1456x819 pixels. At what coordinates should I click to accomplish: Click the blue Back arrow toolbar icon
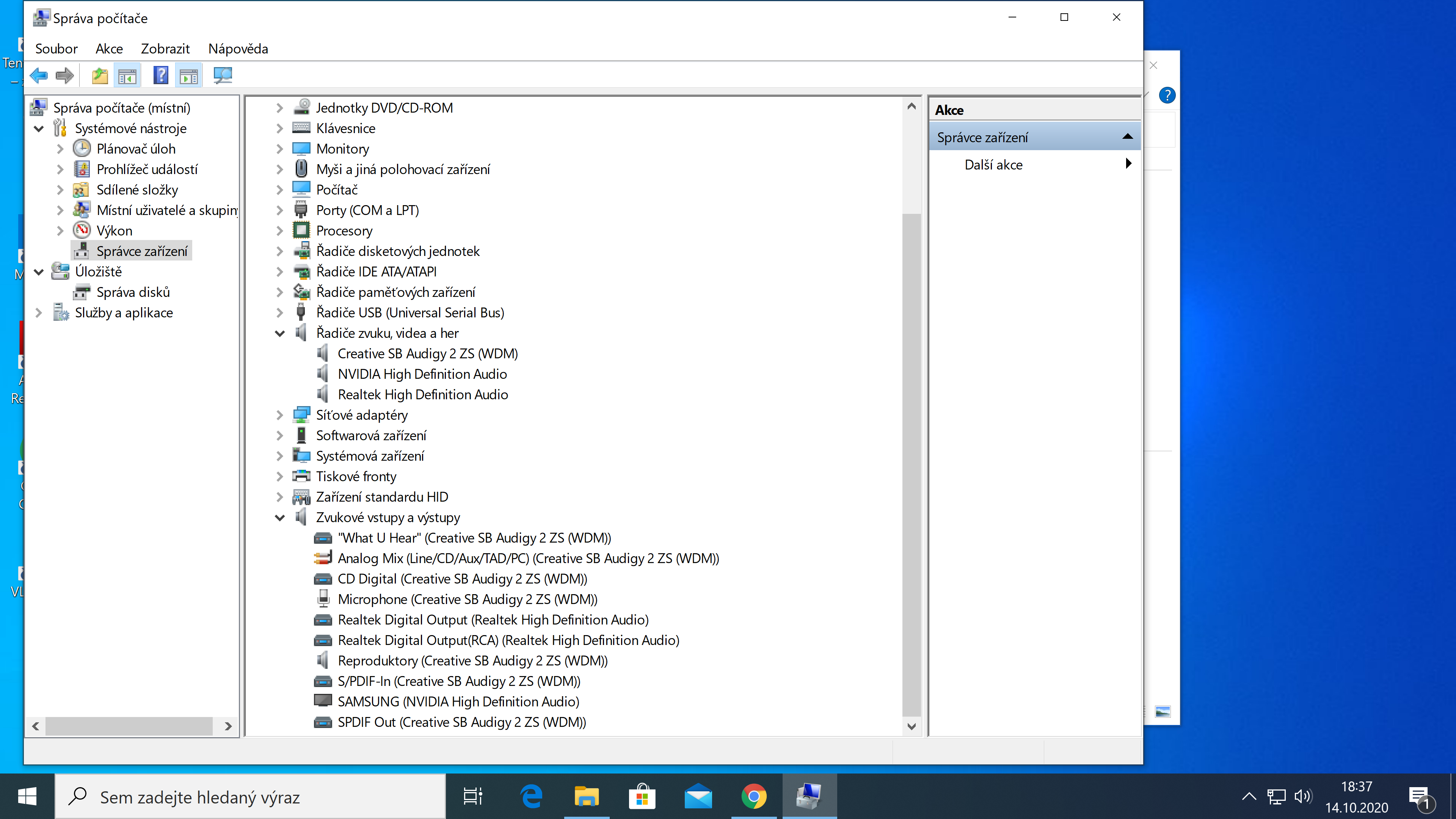[39, 75]
